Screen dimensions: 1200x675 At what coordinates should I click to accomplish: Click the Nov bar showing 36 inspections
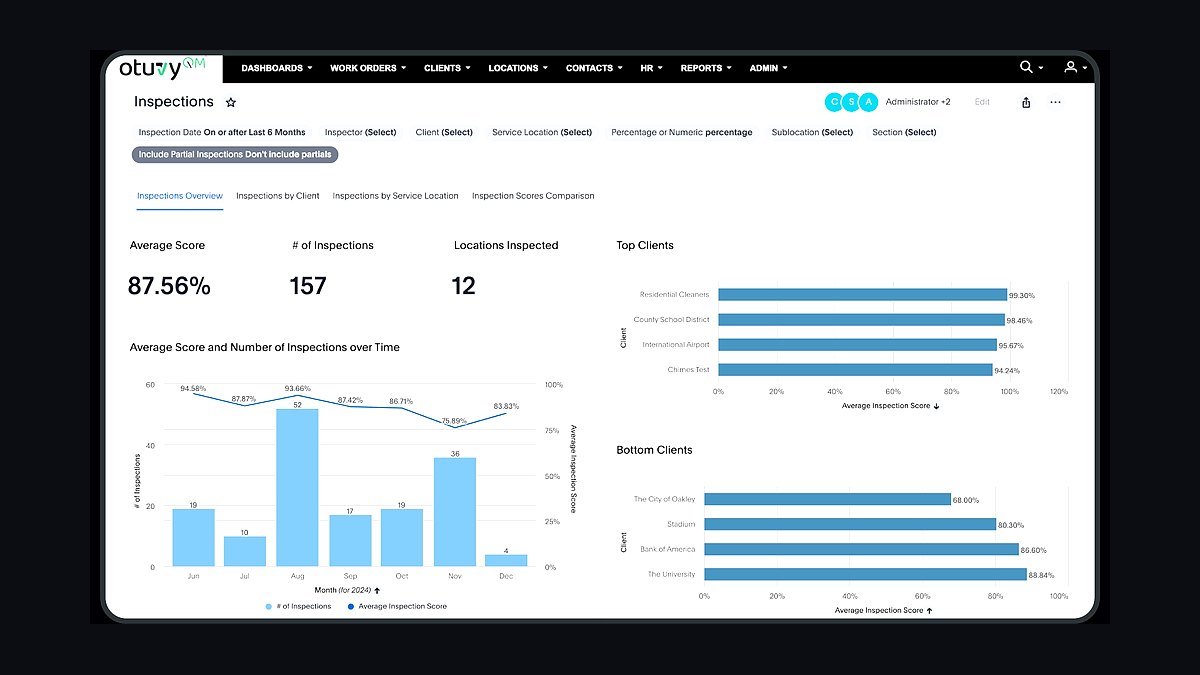click(455, 512)
